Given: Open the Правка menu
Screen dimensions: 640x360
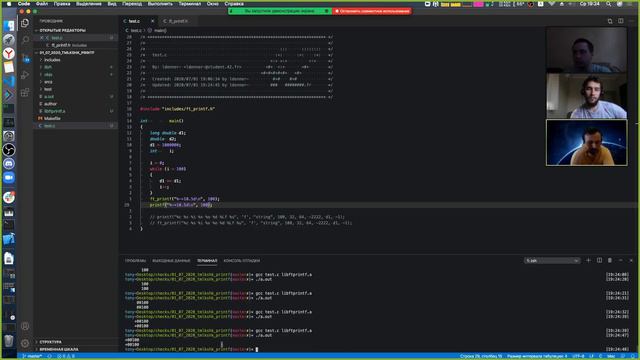Looking at the screenshot, I should (62, 4).
